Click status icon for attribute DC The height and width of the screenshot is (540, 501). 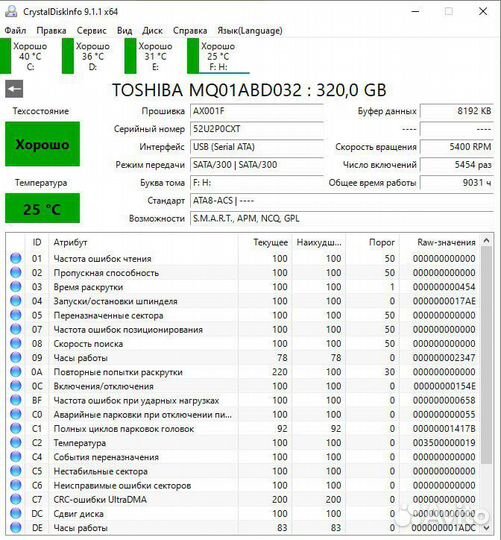(x=15, y=513)
